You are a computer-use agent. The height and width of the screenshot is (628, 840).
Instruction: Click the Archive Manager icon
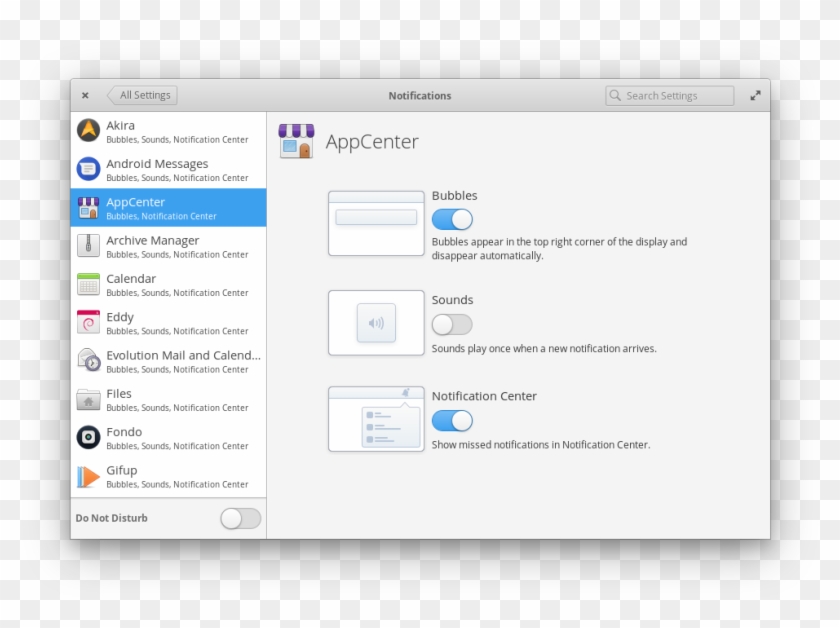coord(88,246)
